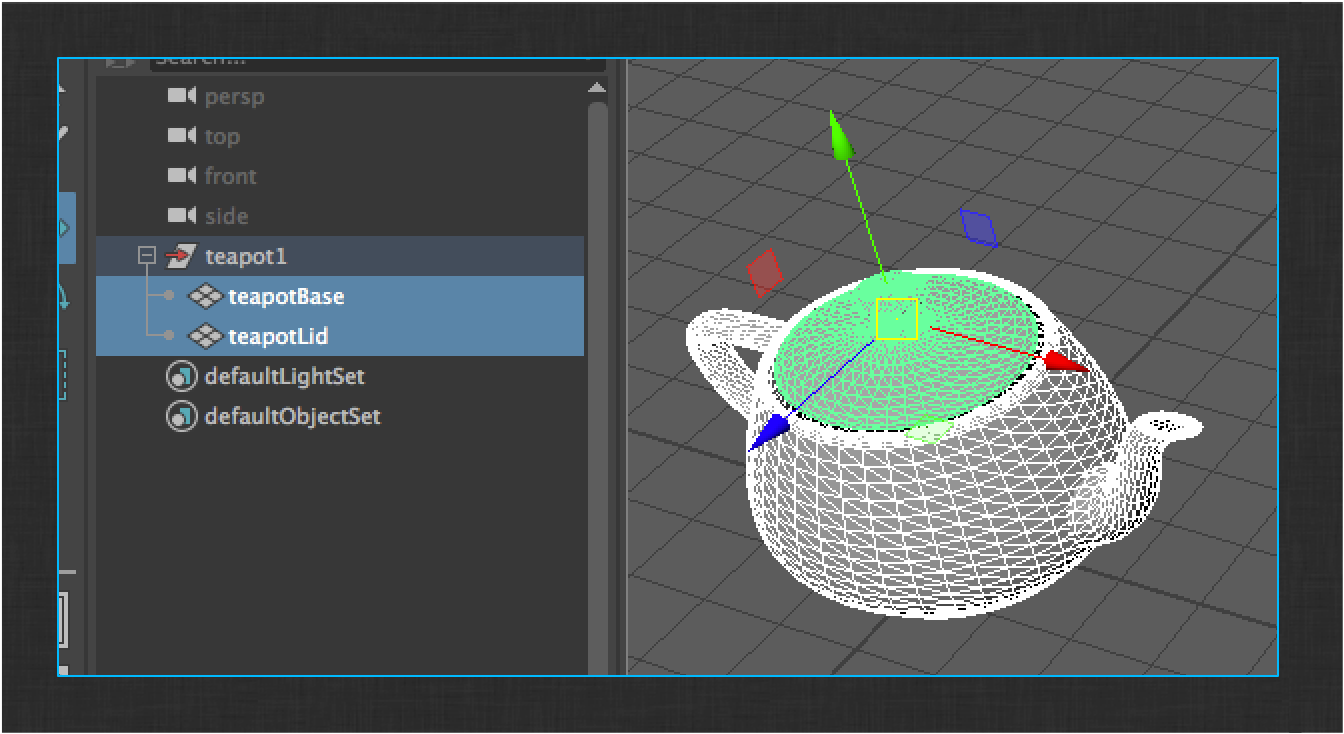Click the set icon beside defaultLightSet
The image size is (1344, 734).
(x=181, y=377)
